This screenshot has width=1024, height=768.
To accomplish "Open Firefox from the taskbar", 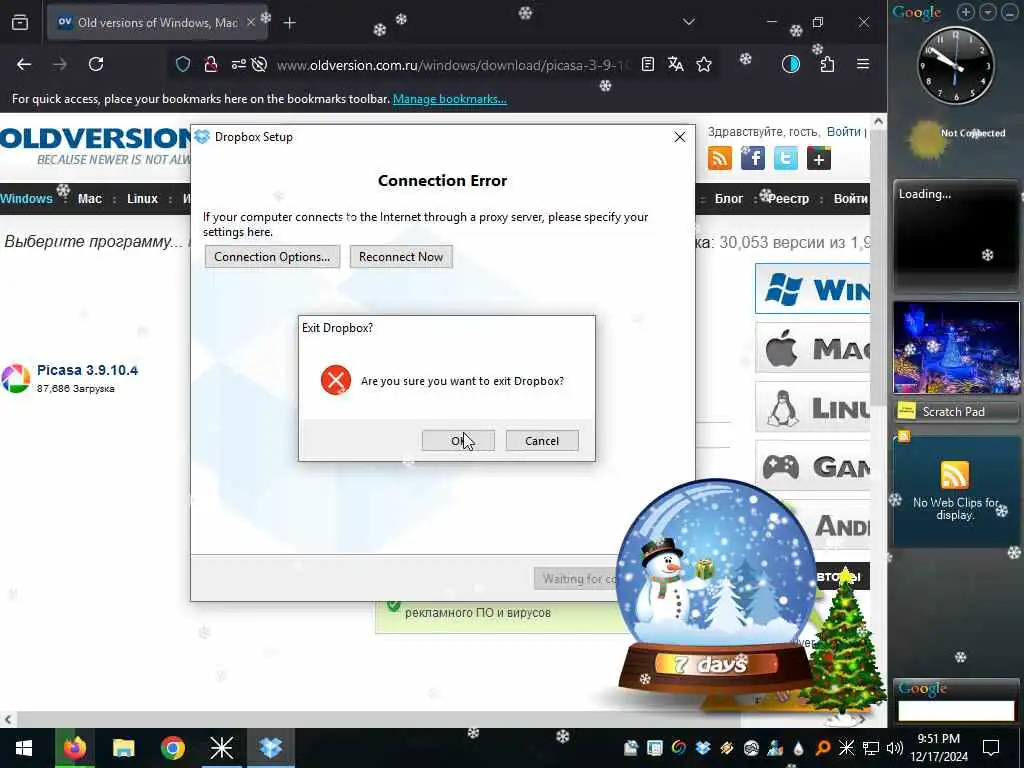I will [74, 748].
